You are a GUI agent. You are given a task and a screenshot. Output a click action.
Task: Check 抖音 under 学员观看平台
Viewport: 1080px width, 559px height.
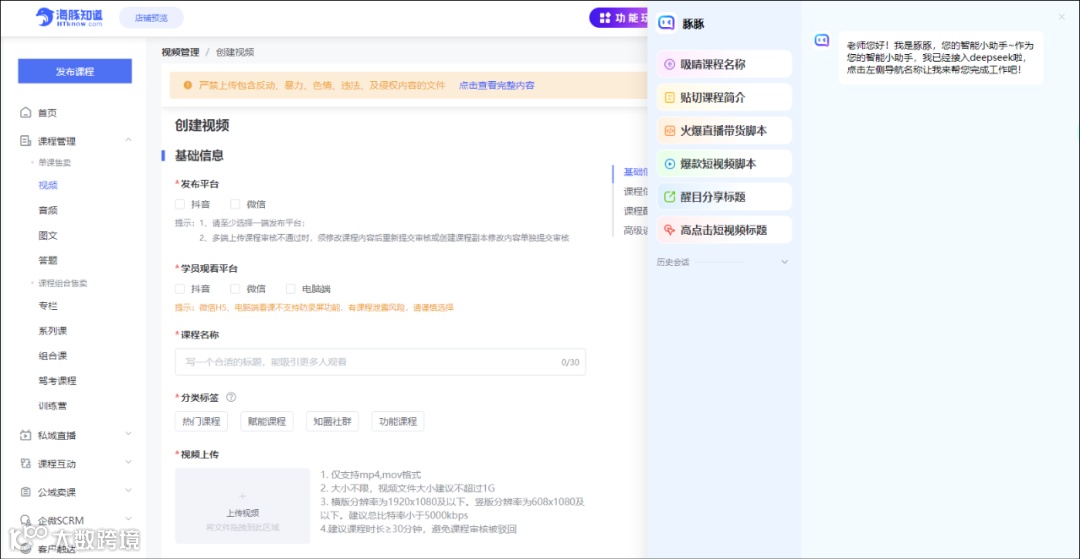tap(180, 288)
